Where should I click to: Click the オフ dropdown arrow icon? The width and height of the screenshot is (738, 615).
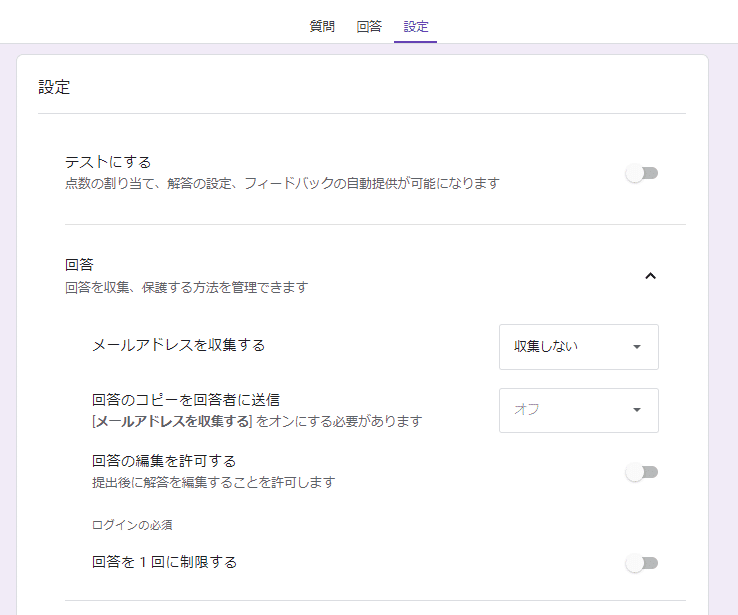pyautogui.click(x=637, y=410)
